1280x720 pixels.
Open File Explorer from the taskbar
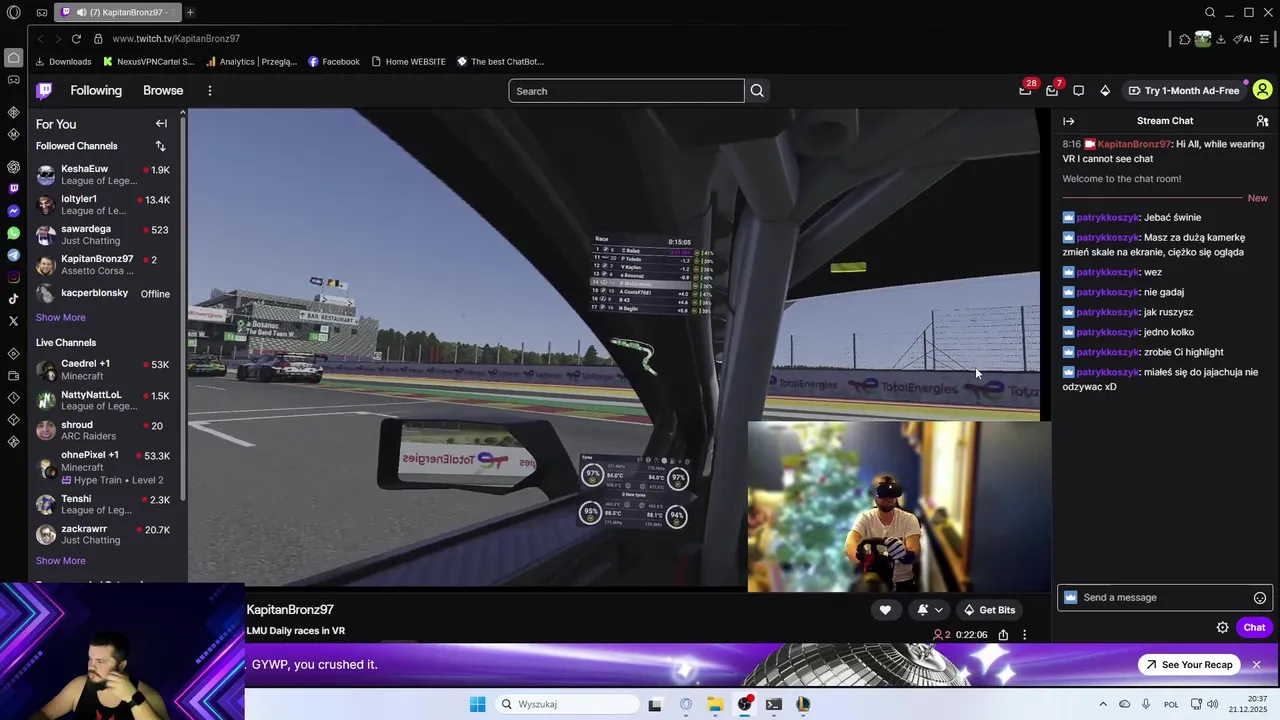tap(715, 704)
